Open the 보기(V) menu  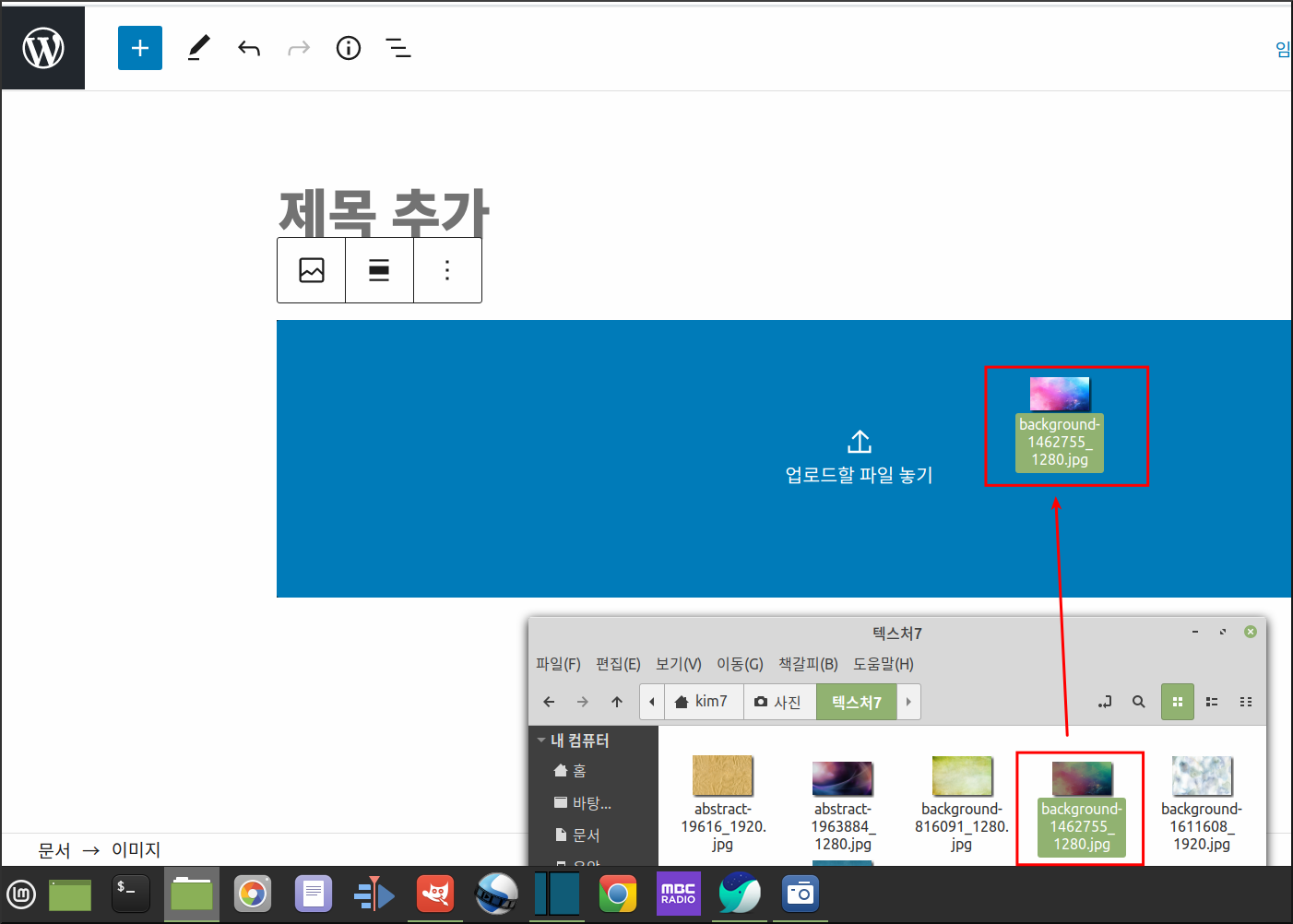point(679,664)
